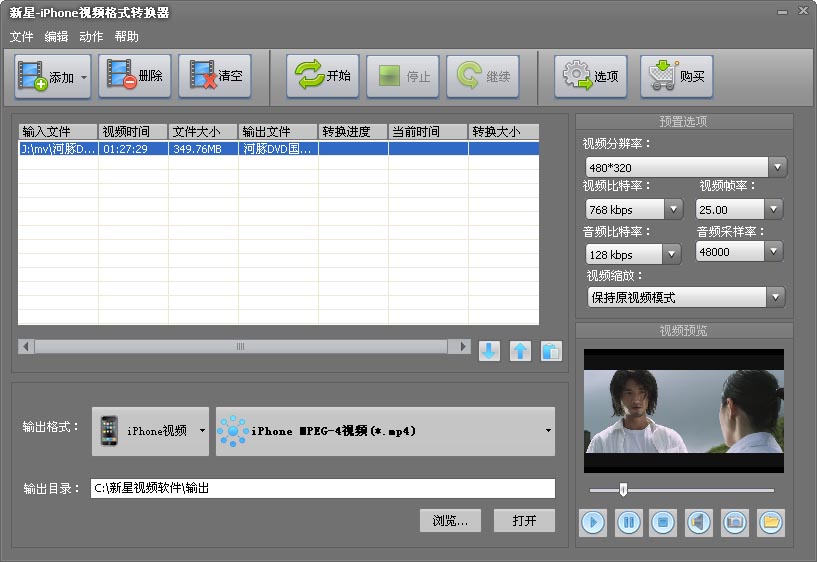Image resolution: width=817 pixels, height=562 pixels.
Task: Pause the video preview
Action: tap(628, 521)
